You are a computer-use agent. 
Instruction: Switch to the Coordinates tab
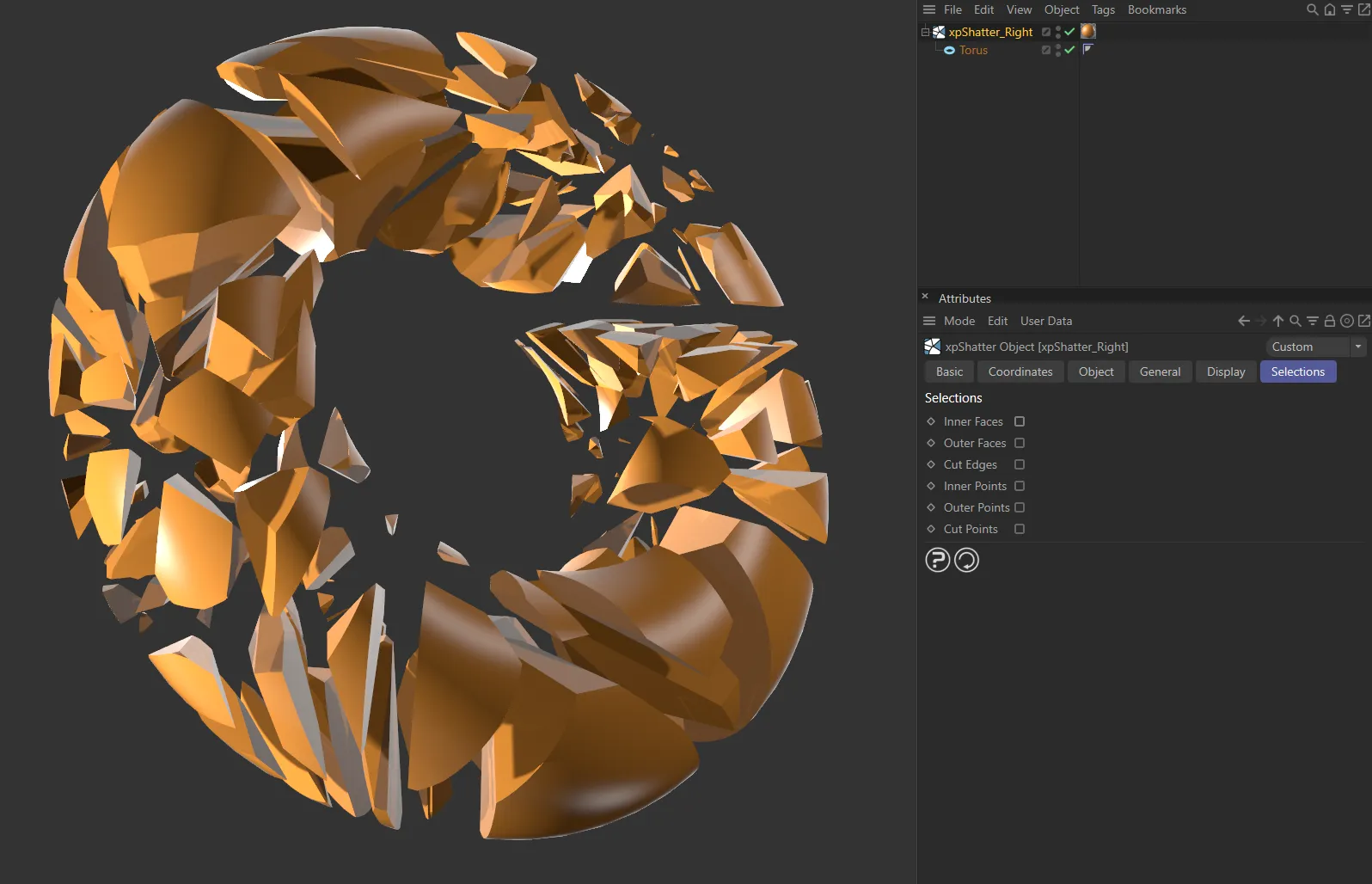coord(1020,371)
